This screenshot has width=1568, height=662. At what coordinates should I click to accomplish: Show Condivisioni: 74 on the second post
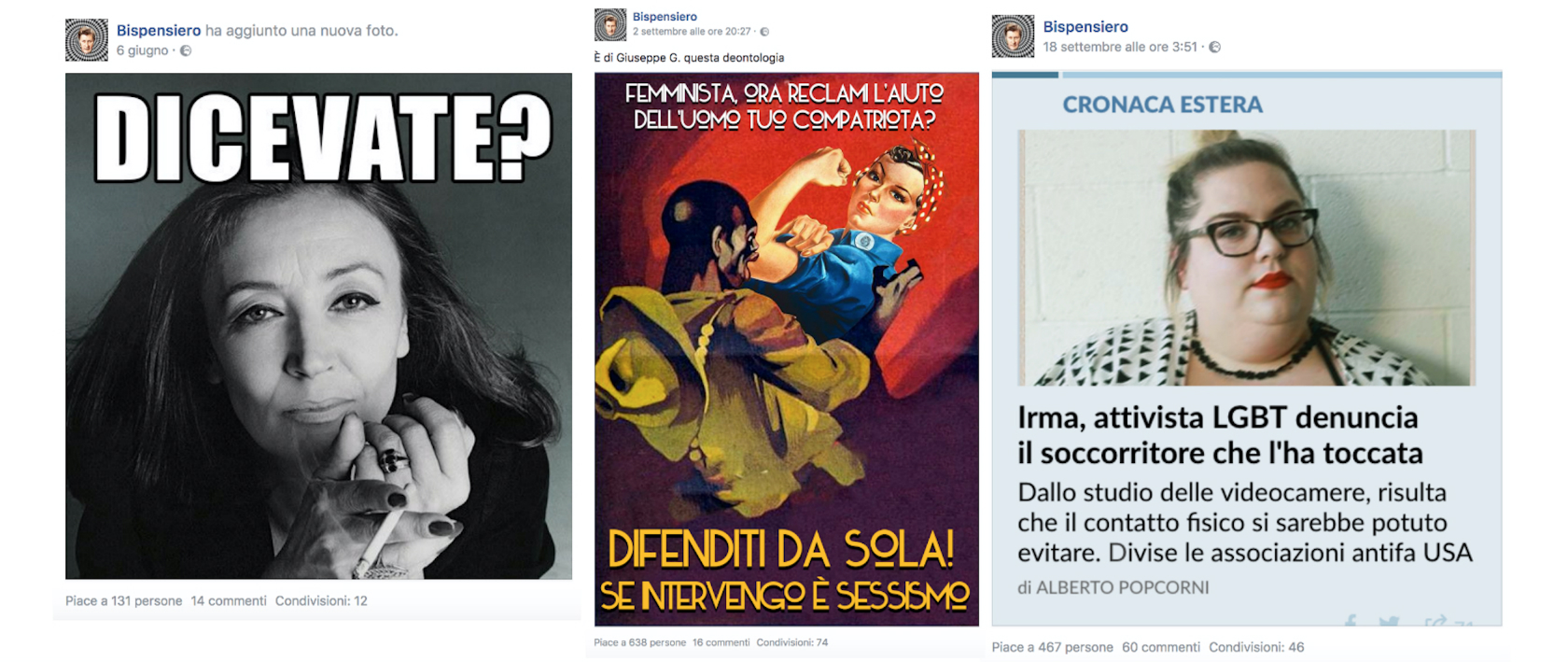pos(792,642)
